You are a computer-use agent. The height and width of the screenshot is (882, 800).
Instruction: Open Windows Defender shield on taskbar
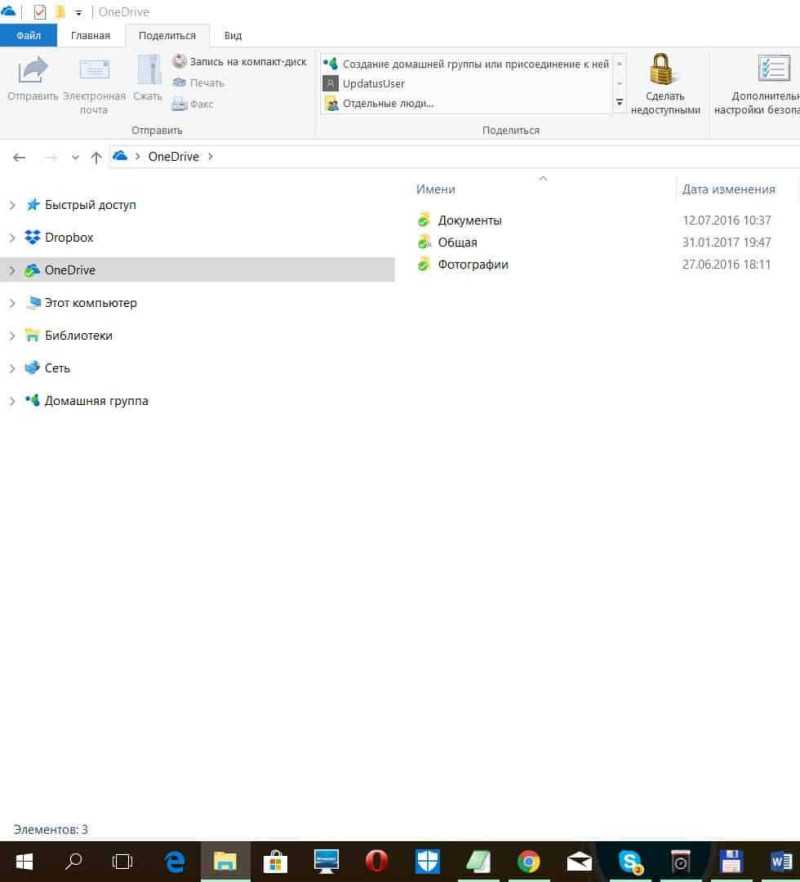[427, 861]
